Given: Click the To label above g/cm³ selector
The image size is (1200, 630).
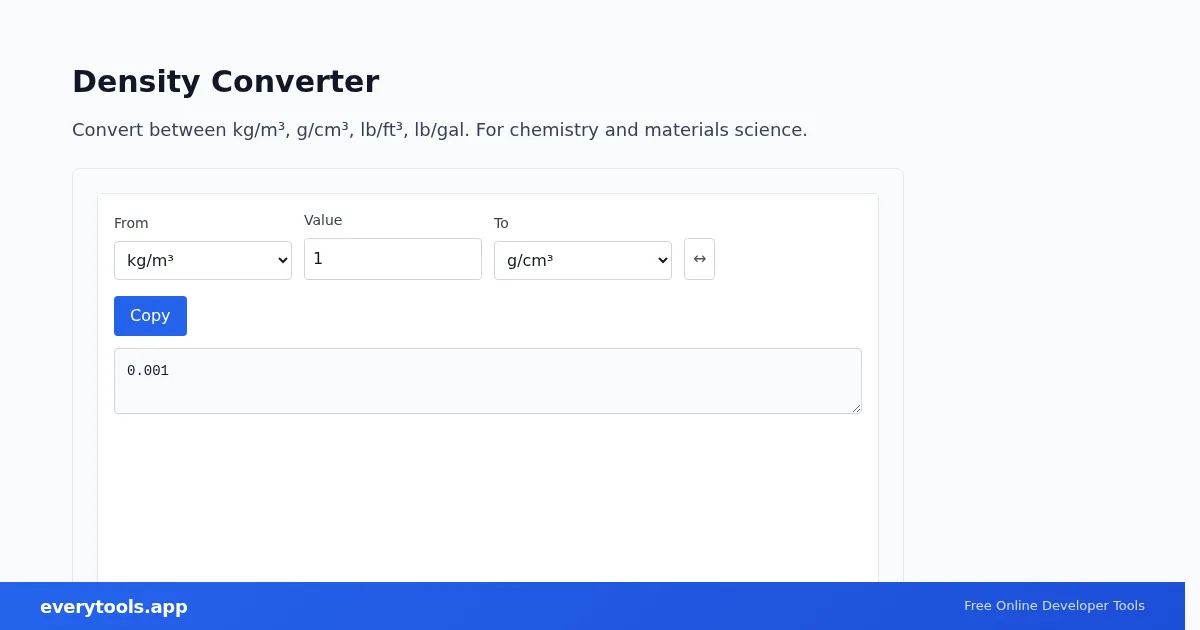Looking at the screenshot, I should tap(501, 223).
